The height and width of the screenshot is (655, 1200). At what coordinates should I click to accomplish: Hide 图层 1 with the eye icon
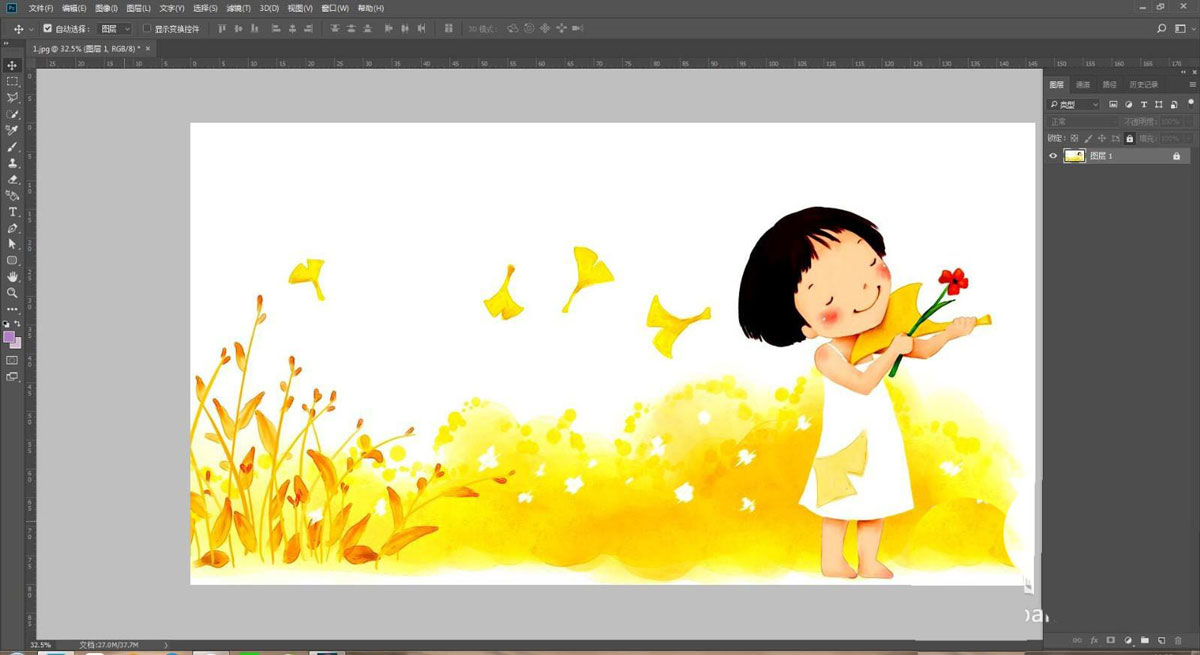click(1053, 156)
